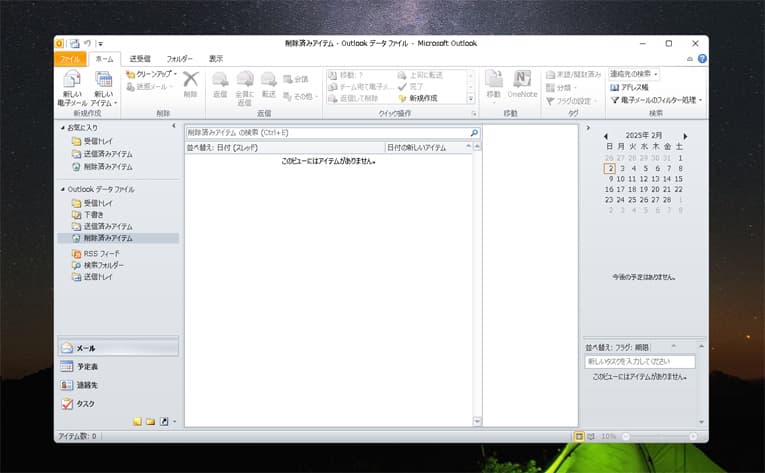Collapse the Outlook データ ファイル tree
The height and width of the screenshot is (473, 765).
click(x=62, y=189)
